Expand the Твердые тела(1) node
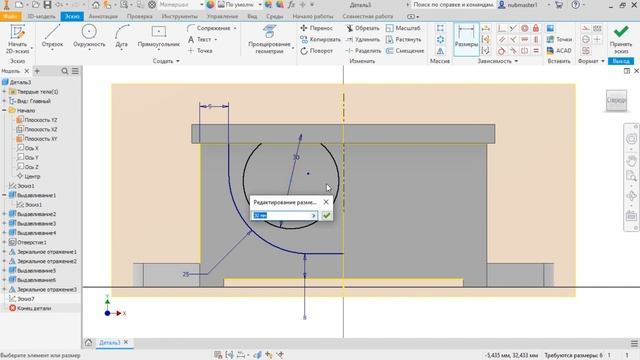This screenshot has height=360, width=640. [x=4, y=91]
